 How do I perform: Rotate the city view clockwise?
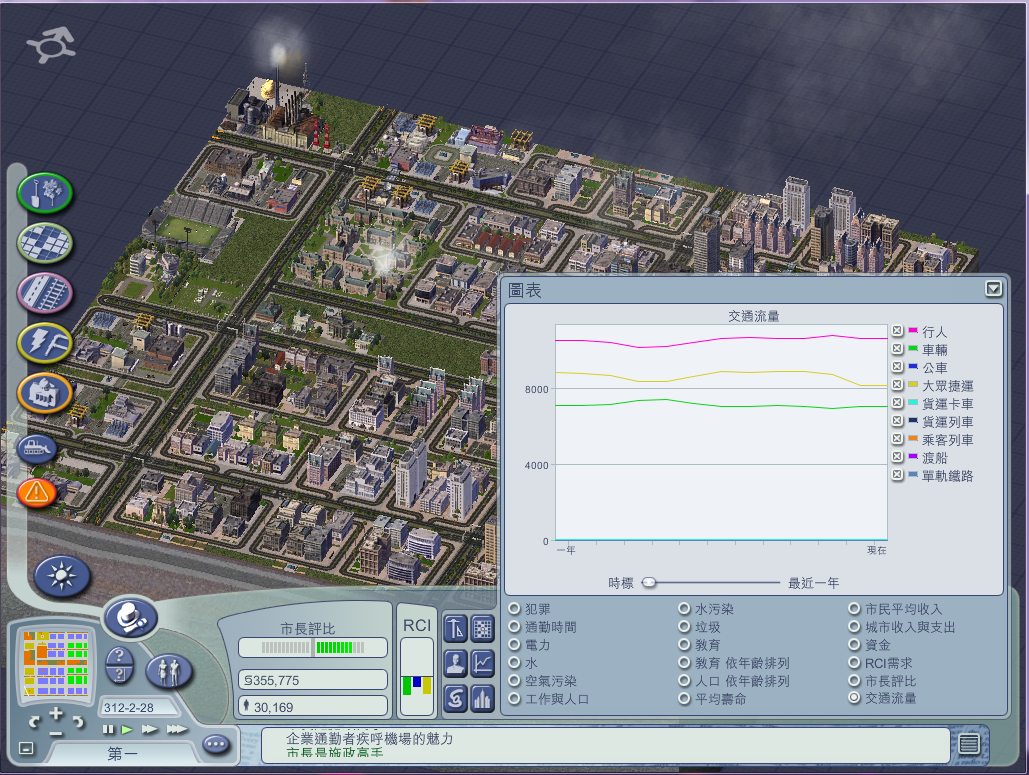(x=78, y=722)
